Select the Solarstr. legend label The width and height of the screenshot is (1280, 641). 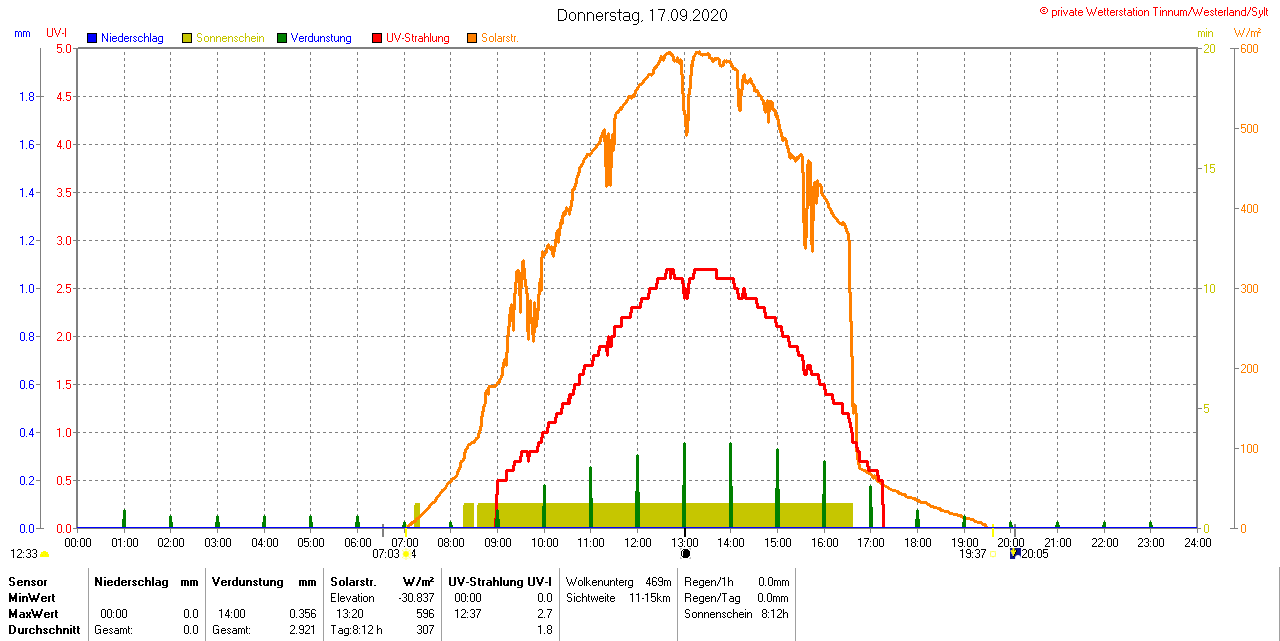coord(500,38)
